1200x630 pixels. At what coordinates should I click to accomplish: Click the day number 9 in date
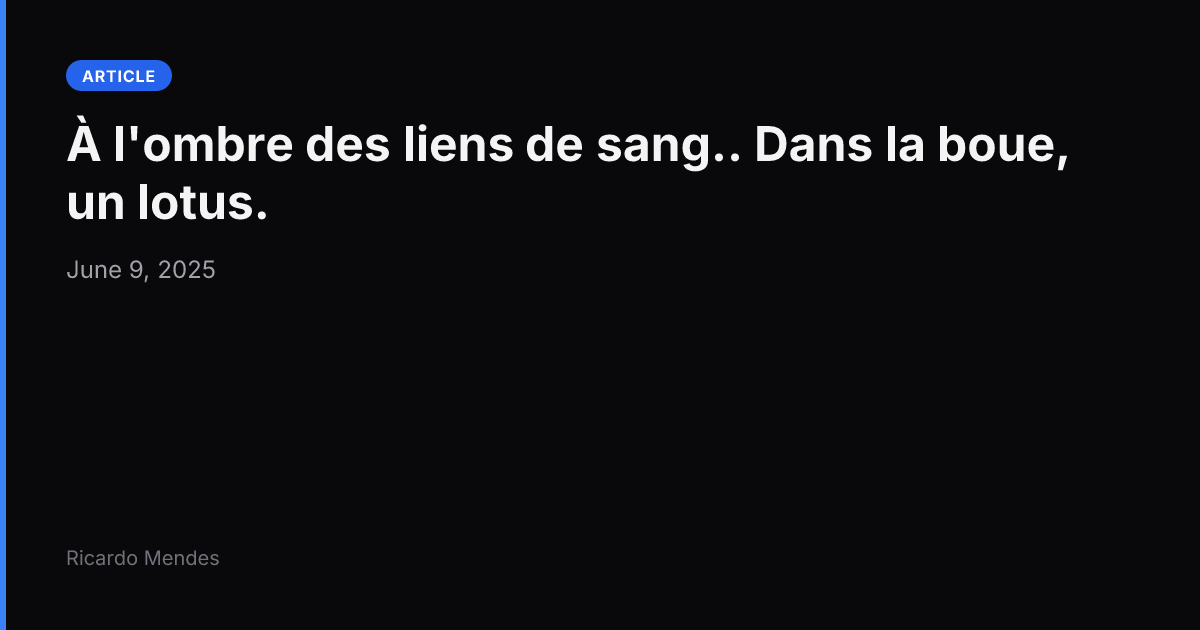pyautogui.click(x=136, y=270)
